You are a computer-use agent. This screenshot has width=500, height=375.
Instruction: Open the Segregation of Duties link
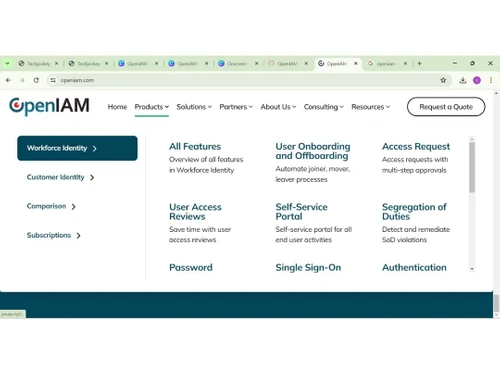coord(414,212)
